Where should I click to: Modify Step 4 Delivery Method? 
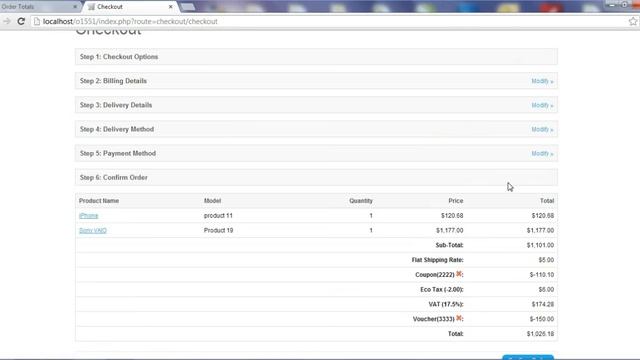(x=542, y=129)
